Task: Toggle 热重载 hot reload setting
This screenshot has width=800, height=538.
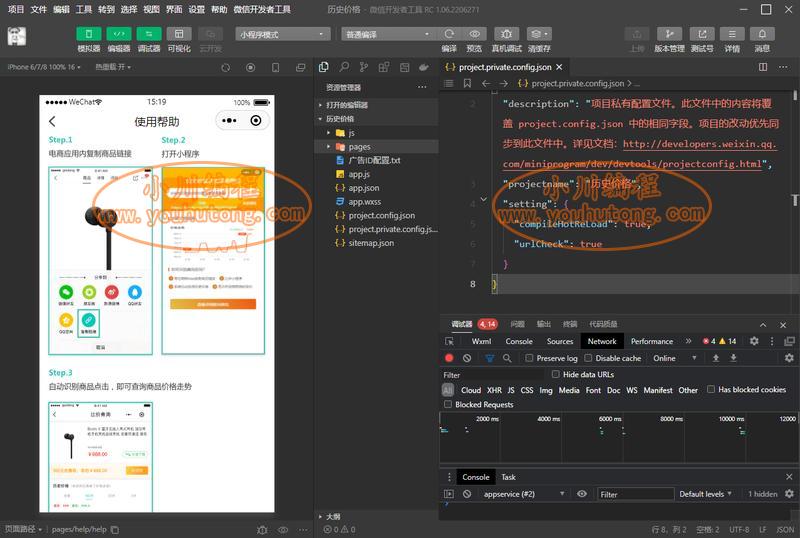Action: (113, 67)
